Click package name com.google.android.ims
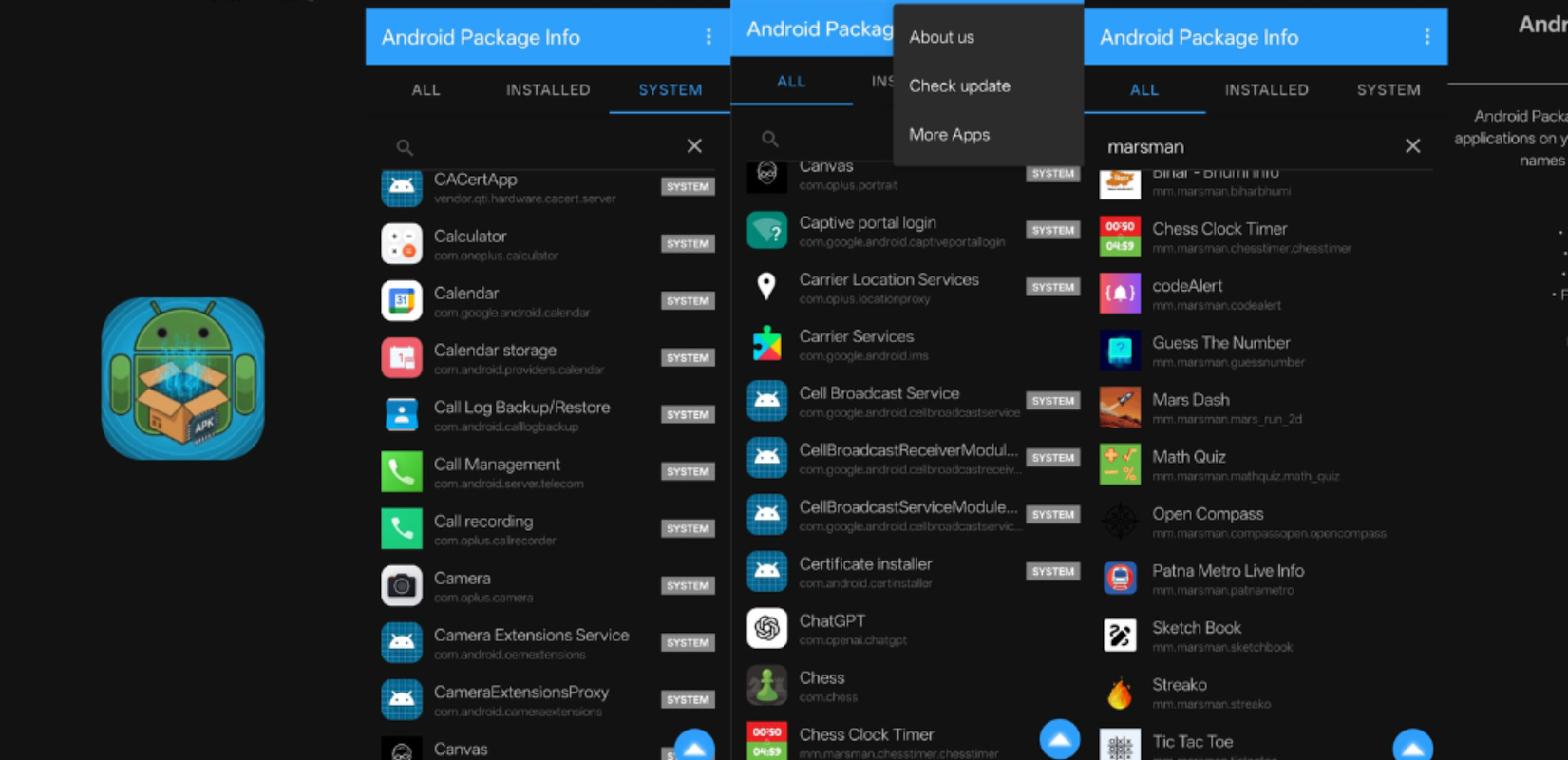The image size is (1568, 760). pyautogui.click(x=864, y=355)
